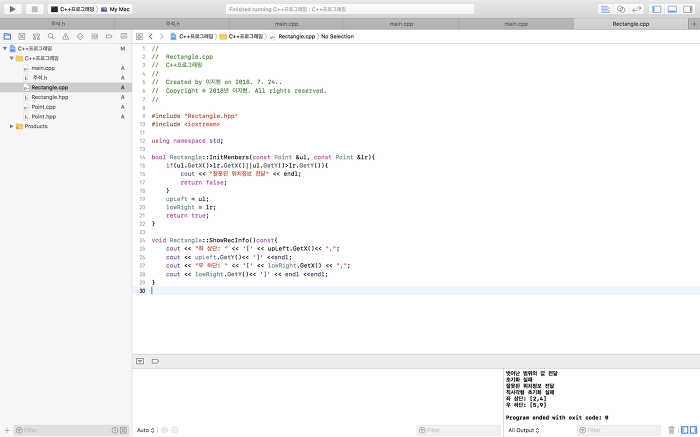Open Point.hpp in the file navigator
700x437 pixels.
[x=43, y=117]
